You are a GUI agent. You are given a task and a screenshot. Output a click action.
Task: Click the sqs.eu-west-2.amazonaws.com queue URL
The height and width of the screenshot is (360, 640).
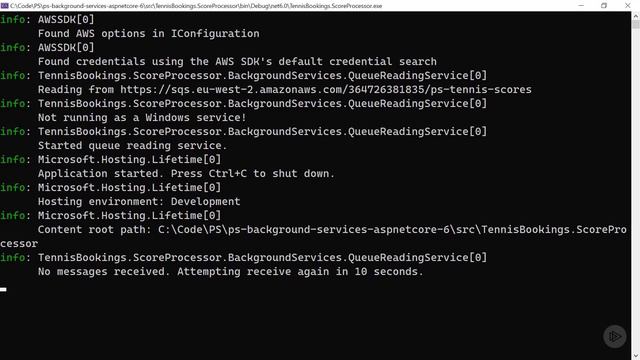[x=326, y=89]
